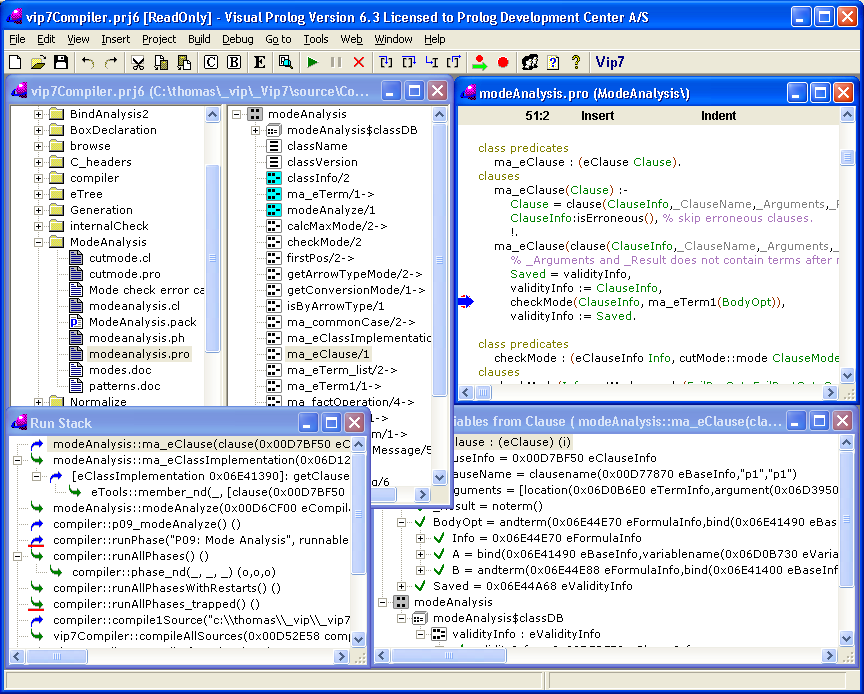Viewport: 864px width, 694px height.
Task: Collapse the BodyOpt variable node
Action: click(x=401, y=523)
